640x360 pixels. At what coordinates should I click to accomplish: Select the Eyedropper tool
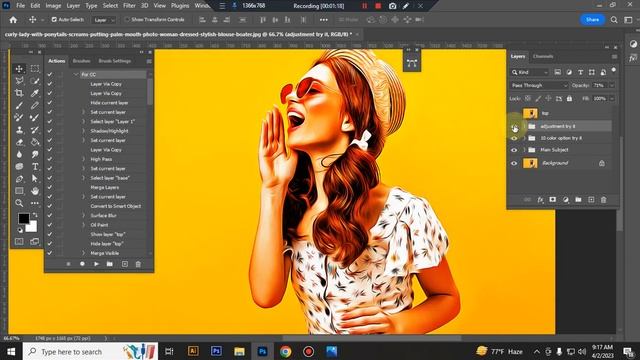pyautogui.click(x=35, y=93)
